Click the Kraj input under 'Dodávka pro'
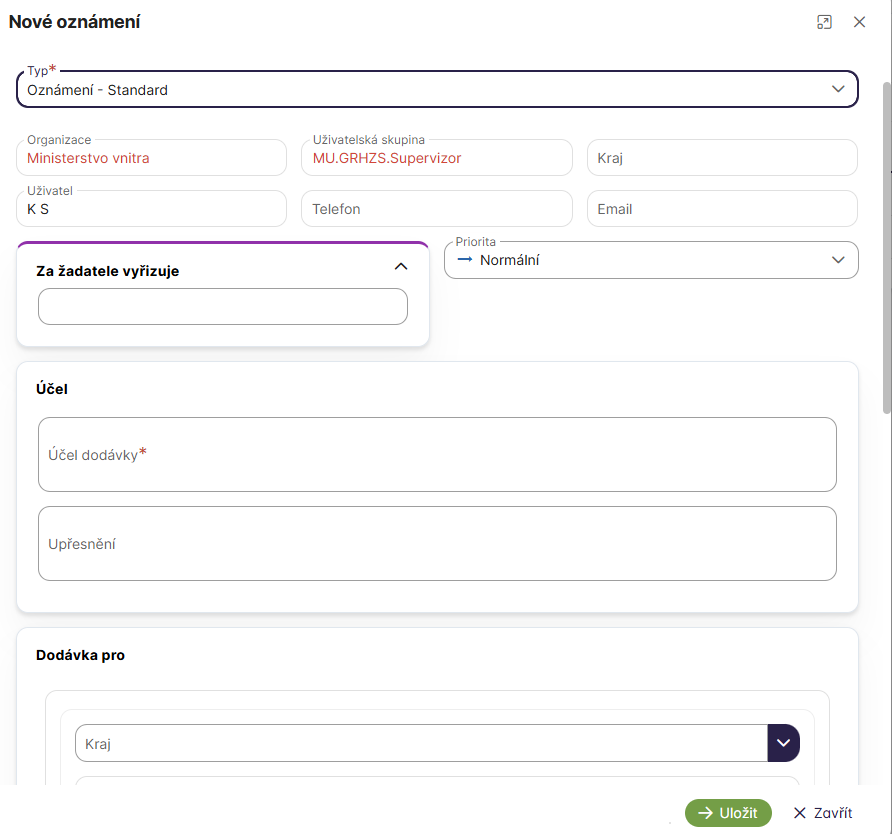892x834 pixels. click(420, 743)
